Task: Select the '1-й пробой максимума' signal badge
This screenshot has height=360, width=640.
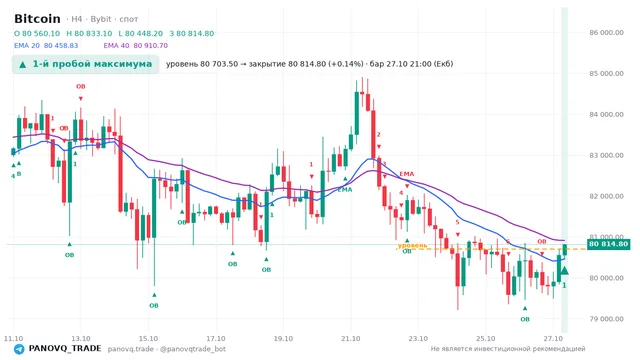Action: pos(85,64)
